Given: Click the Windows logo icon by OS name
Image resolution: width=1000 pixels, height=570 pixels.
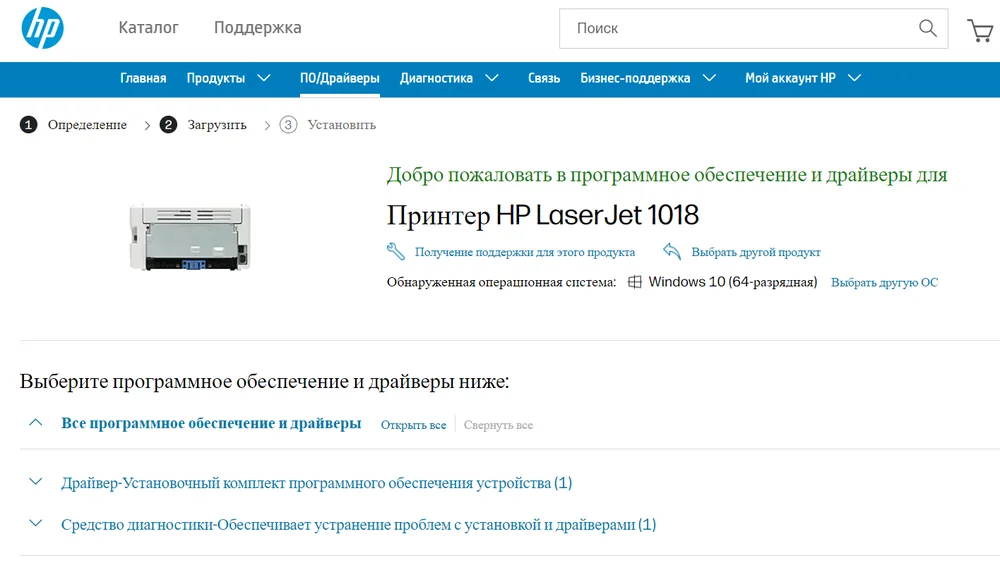Looking at the screenshot, I should click(635, 282).
